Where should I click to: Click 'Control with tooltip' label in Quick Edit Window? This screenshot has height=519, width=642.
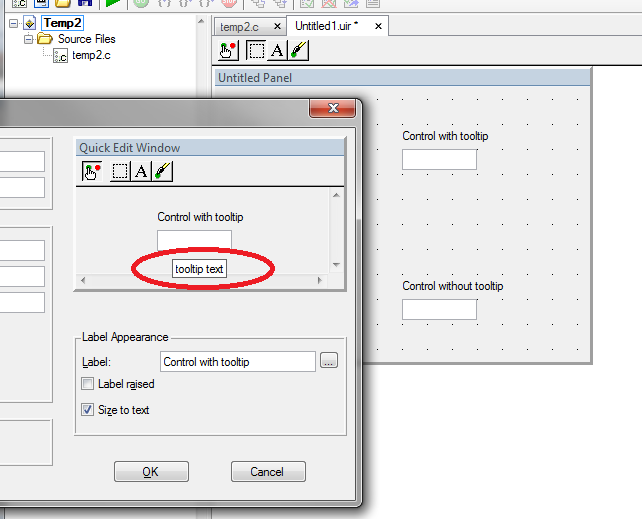click(x=200, y=217)
